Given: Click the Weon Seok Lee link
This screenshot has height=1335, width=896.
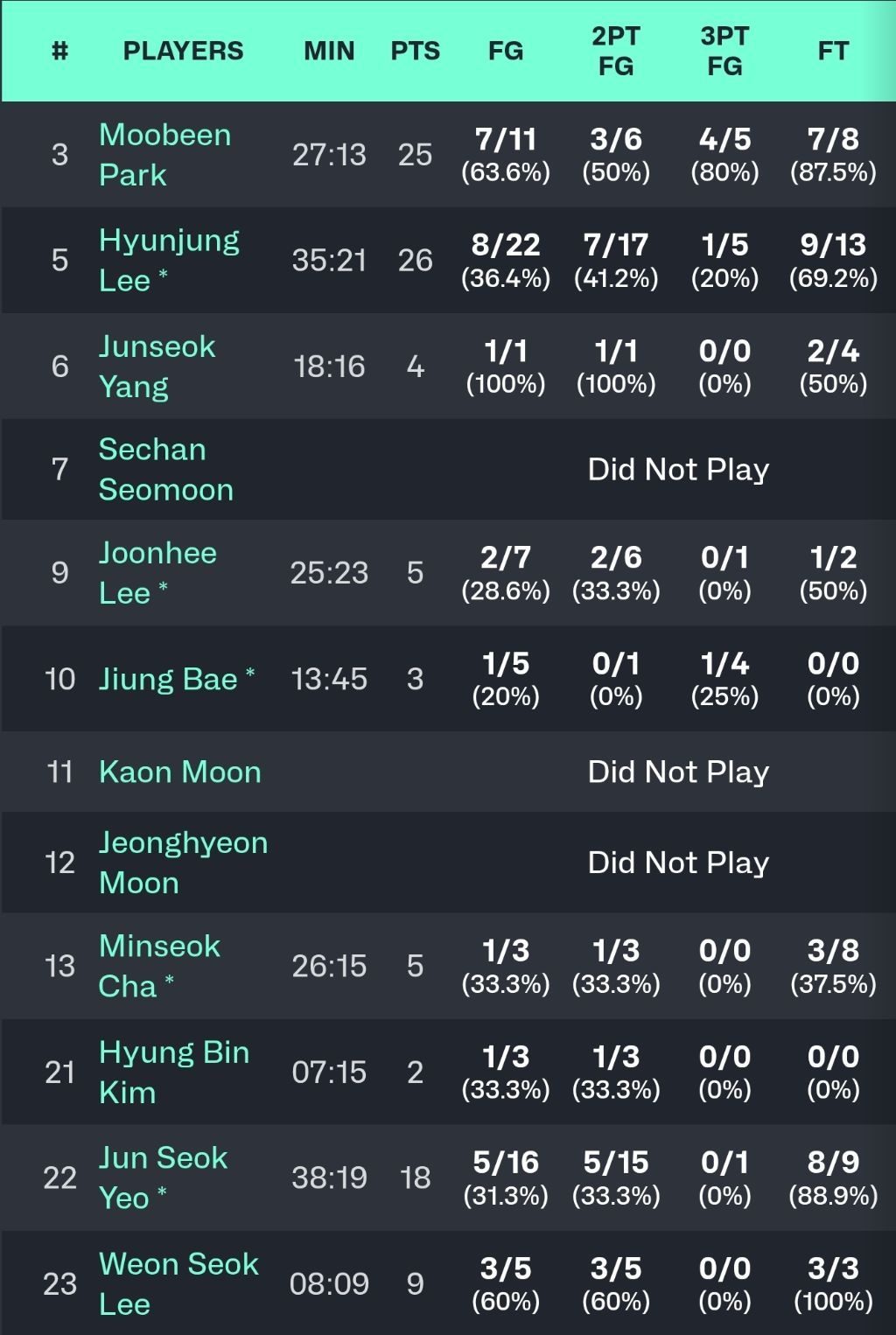Looking at the screenshot, I should point(178,1283).
